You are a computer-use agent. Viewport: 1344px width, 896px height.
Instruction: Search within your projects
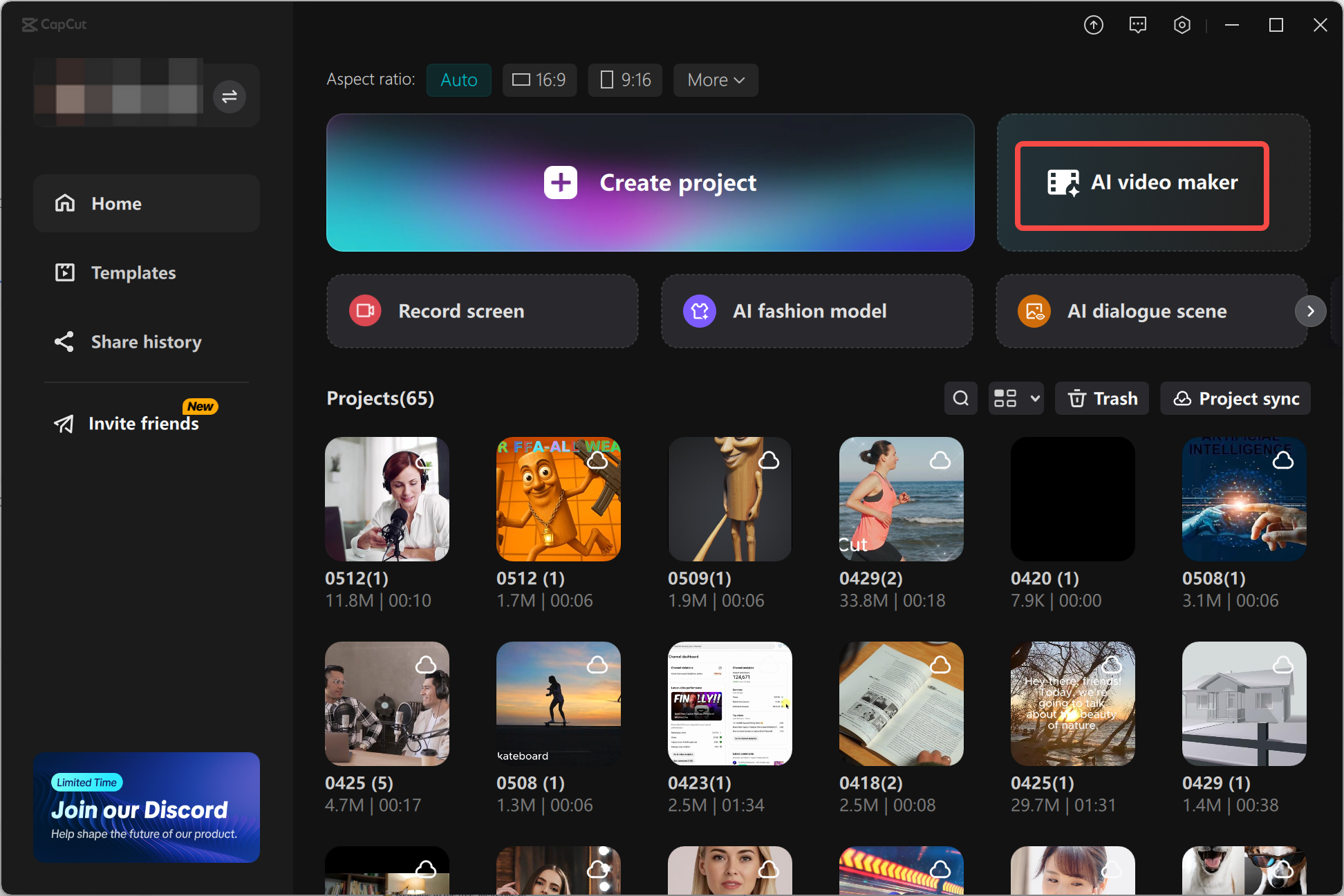coord(960,398)
